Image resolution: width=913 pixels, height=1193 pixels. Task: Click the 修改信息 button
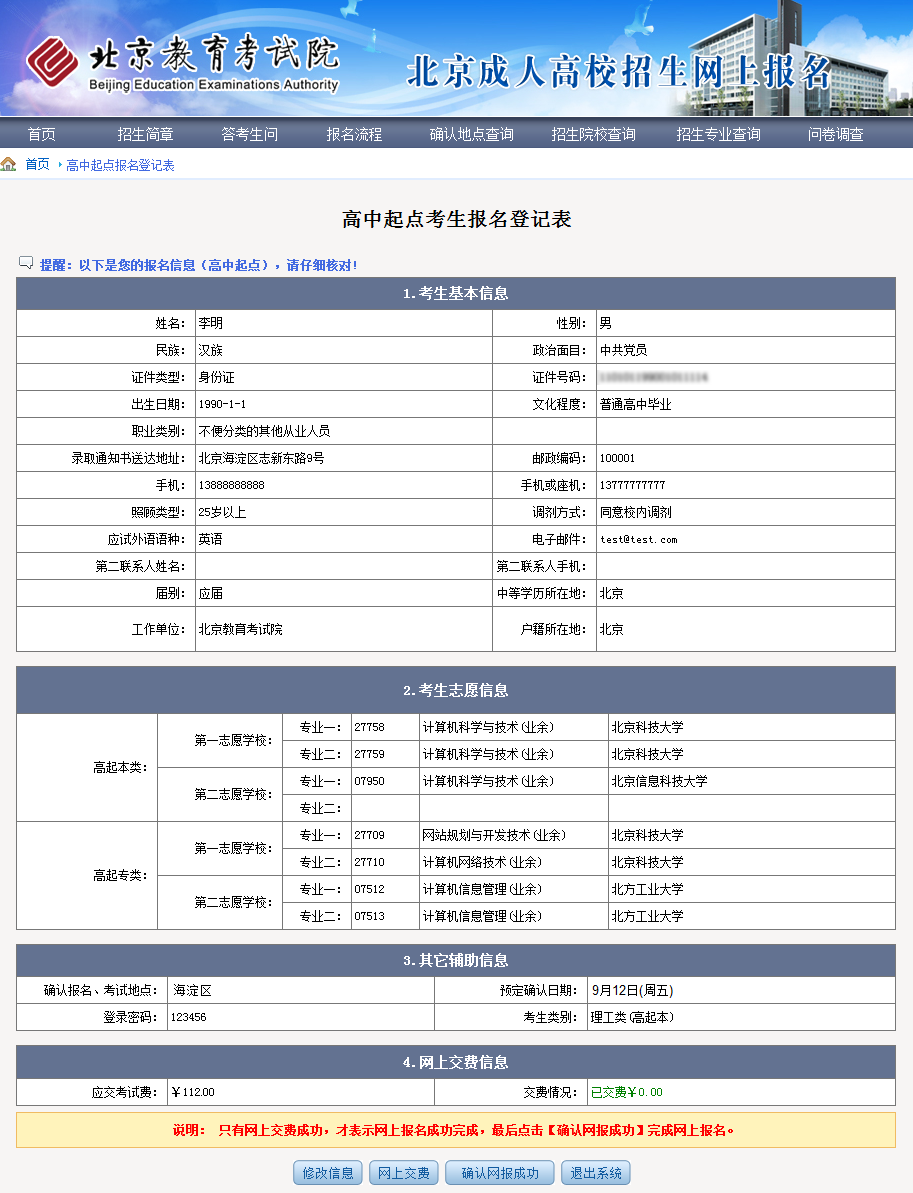click(328, 1173)
